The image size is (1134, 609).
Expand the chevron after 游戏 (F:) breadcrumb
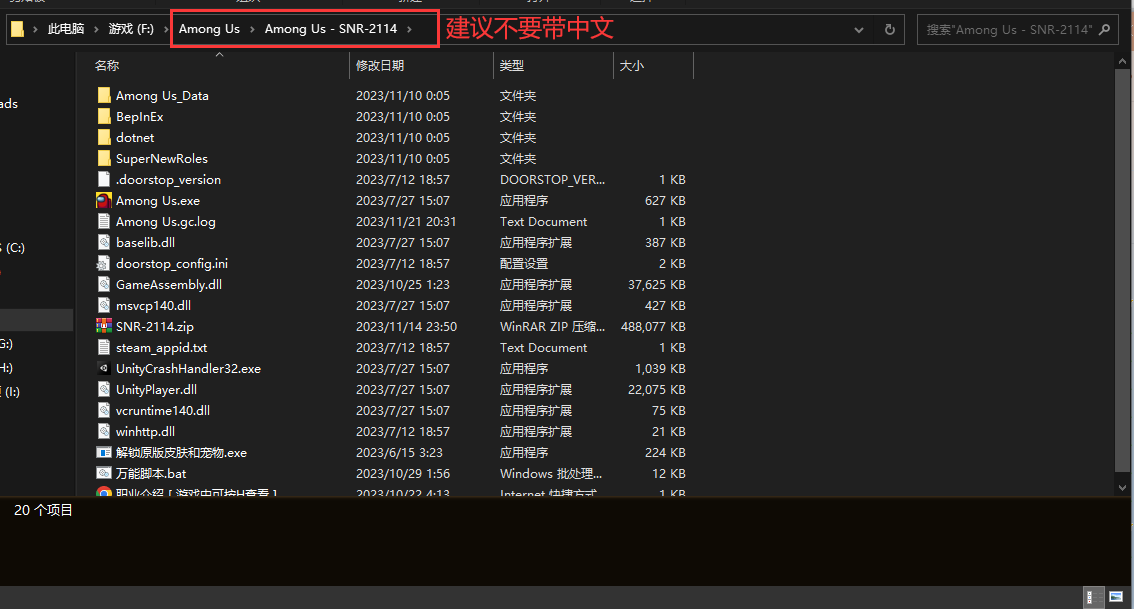[x=166, y=29]
